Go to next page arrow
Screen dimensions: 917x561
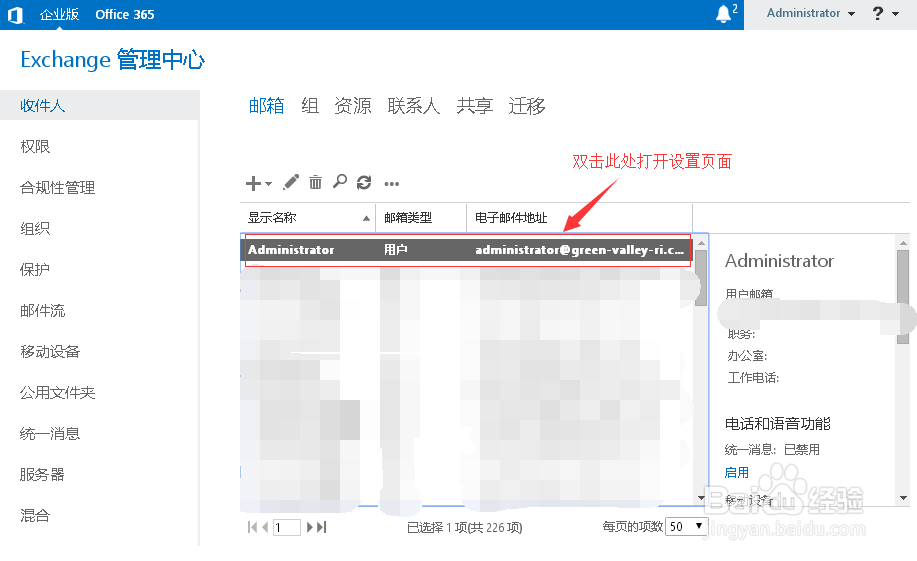311,527
